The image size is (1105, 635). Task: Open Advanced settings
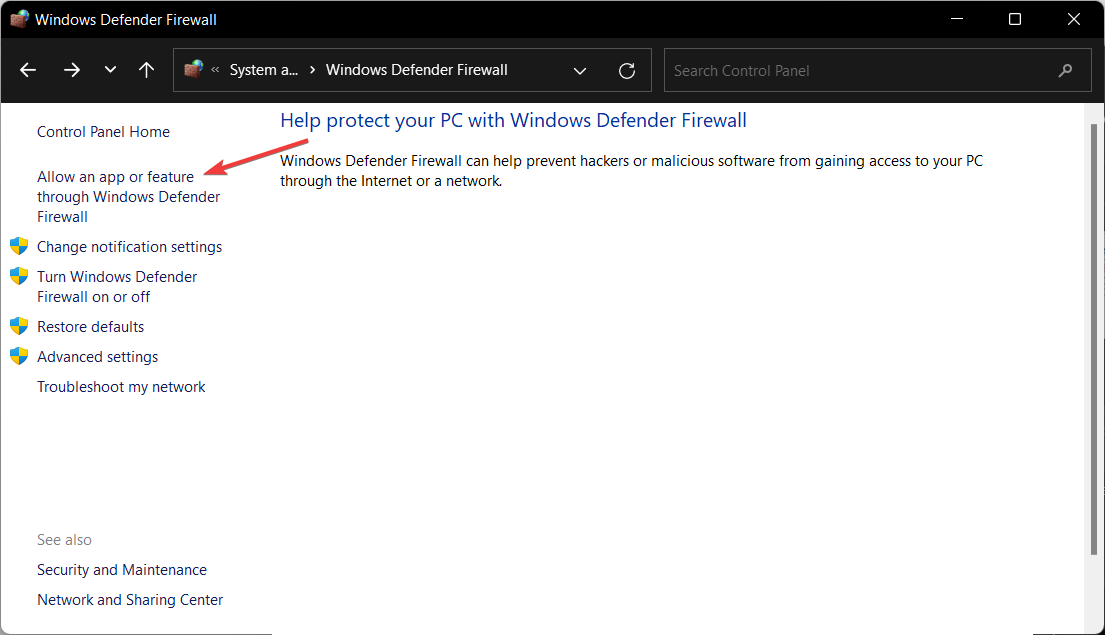pyautogui.click(x=98, y=357)
